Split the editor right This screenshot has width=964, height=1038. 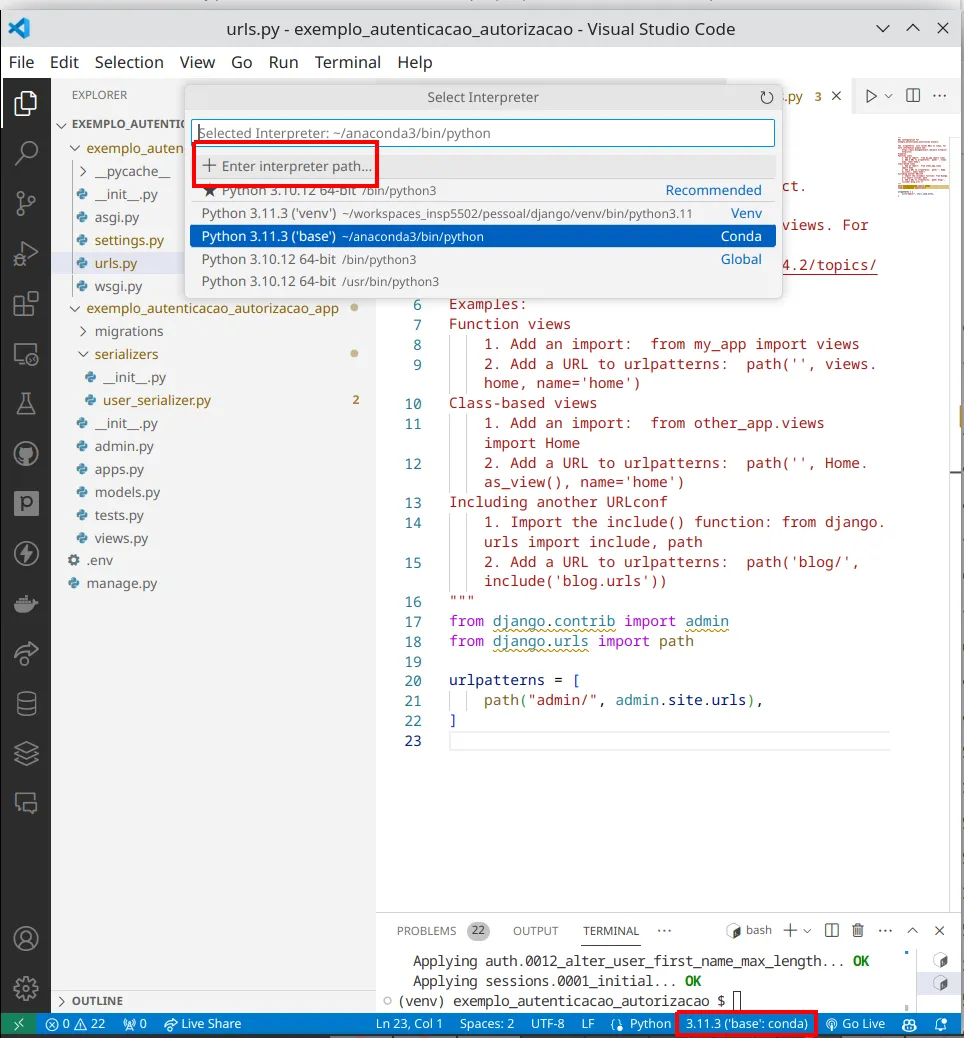(913, 95)
